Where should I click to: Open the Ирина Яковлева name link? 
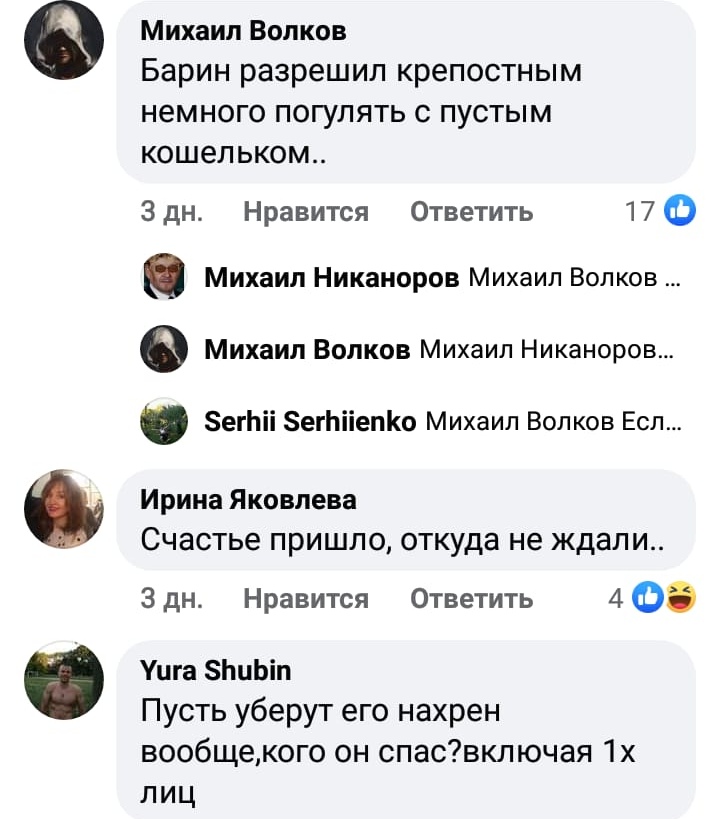247,499
